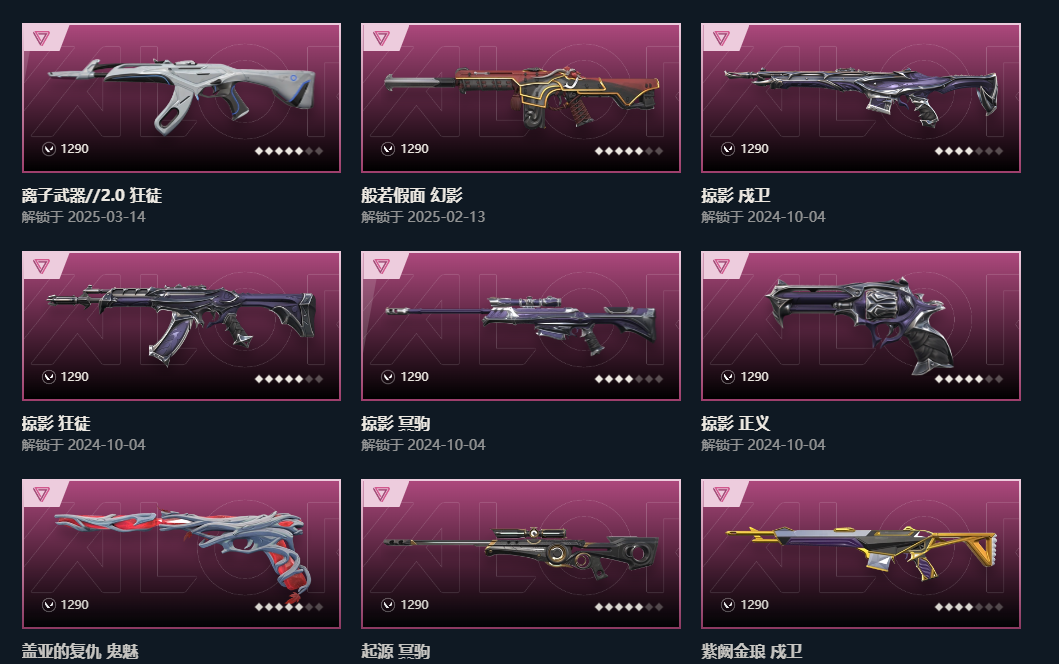Click tier badge on 掠影 正义 card
This screenshot has height=664, width=1059.
click(721, 266)
